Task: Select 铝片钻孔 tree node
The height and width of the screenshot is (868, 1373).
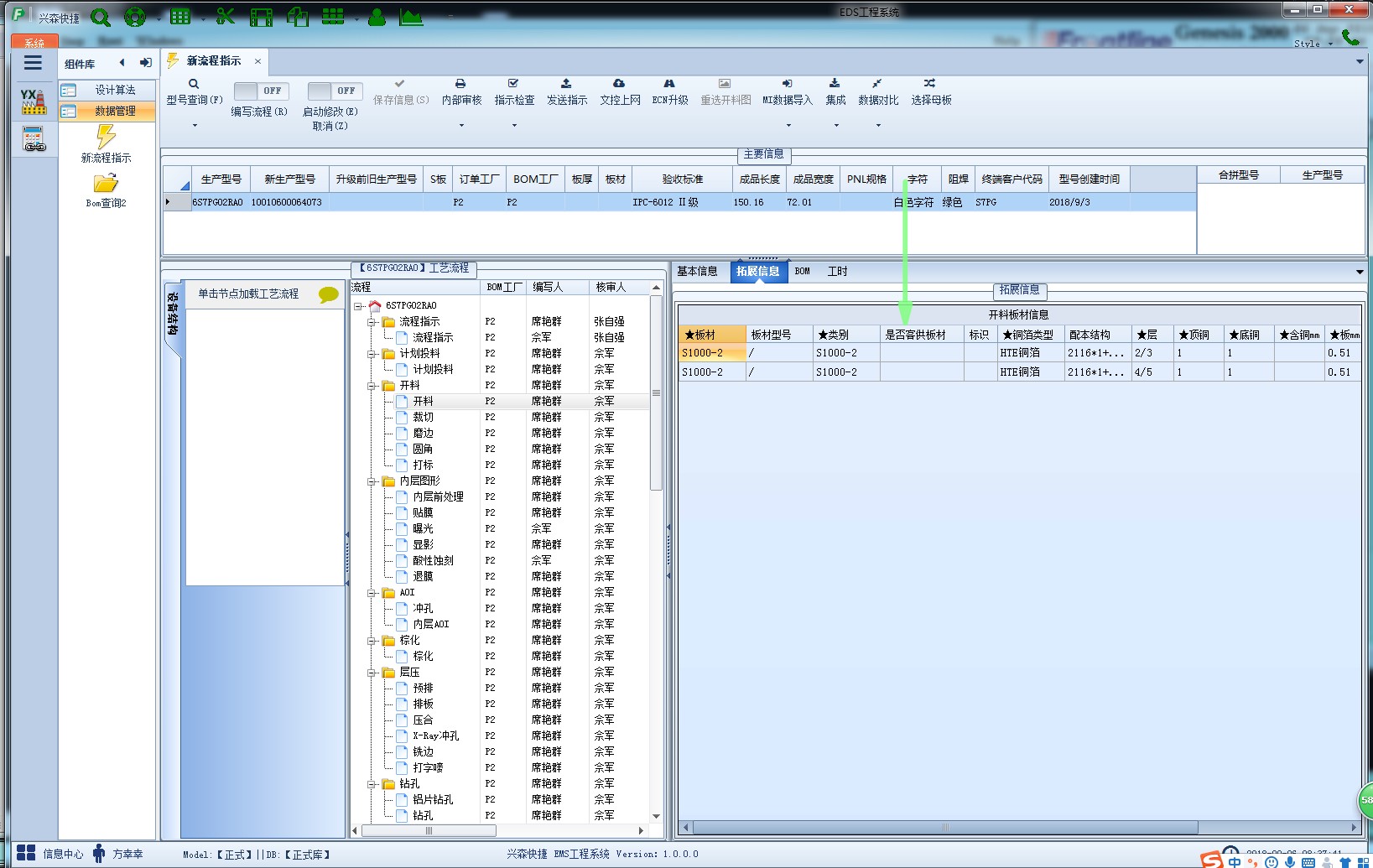Action: pos(433,800)
